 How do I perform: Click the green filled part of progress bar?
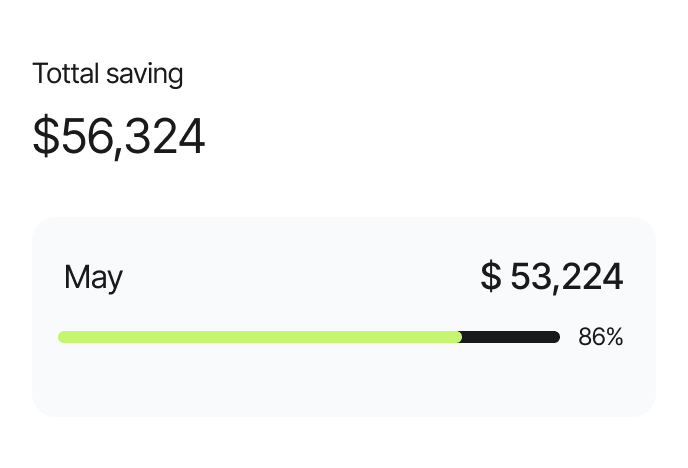260,337
